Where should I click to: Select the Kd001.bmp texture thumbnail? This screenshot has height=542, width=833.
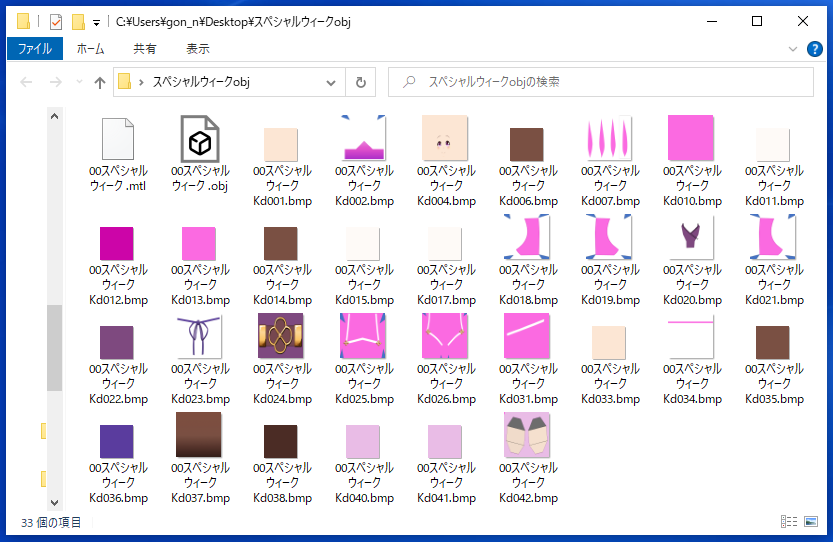point(281,144)
